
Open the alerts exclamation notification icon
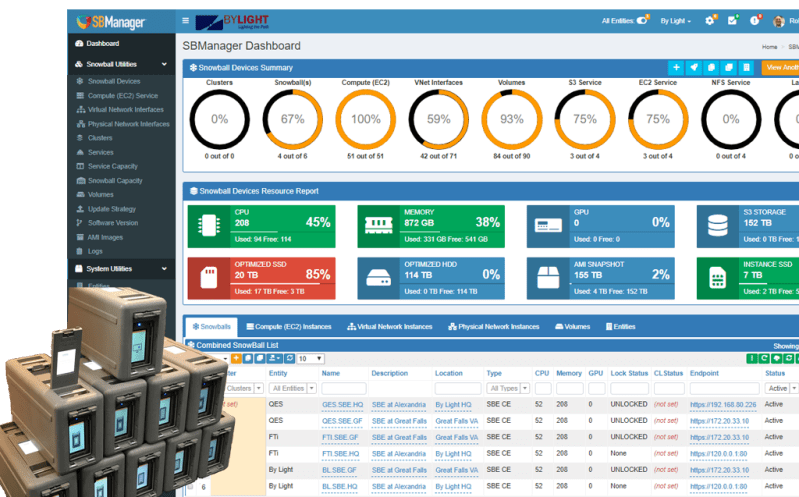(755, 21)
